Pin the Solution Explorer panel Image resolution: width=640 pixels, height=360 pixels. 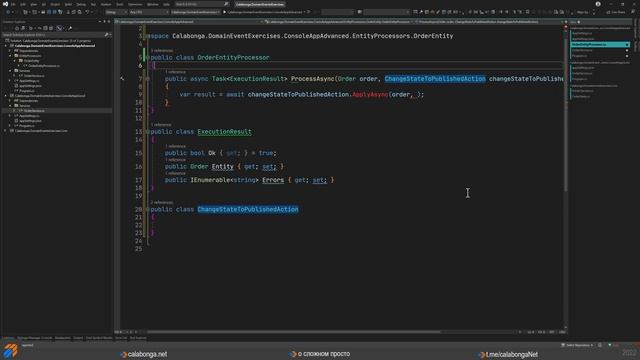(104, 21)
